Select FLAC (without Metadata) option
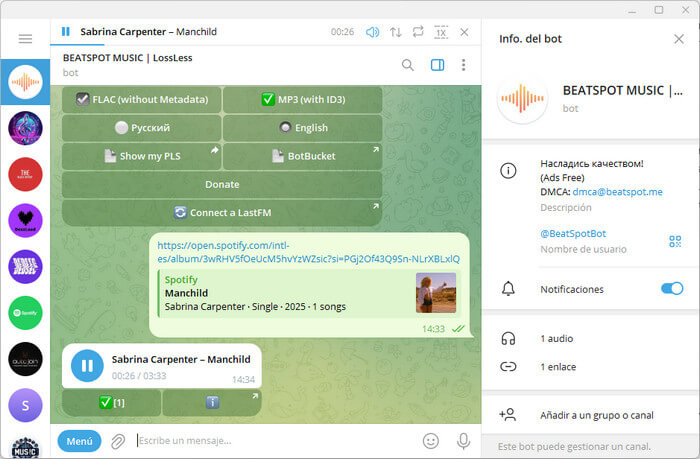Viewport: 700px width, 459px height. [142, 100]
